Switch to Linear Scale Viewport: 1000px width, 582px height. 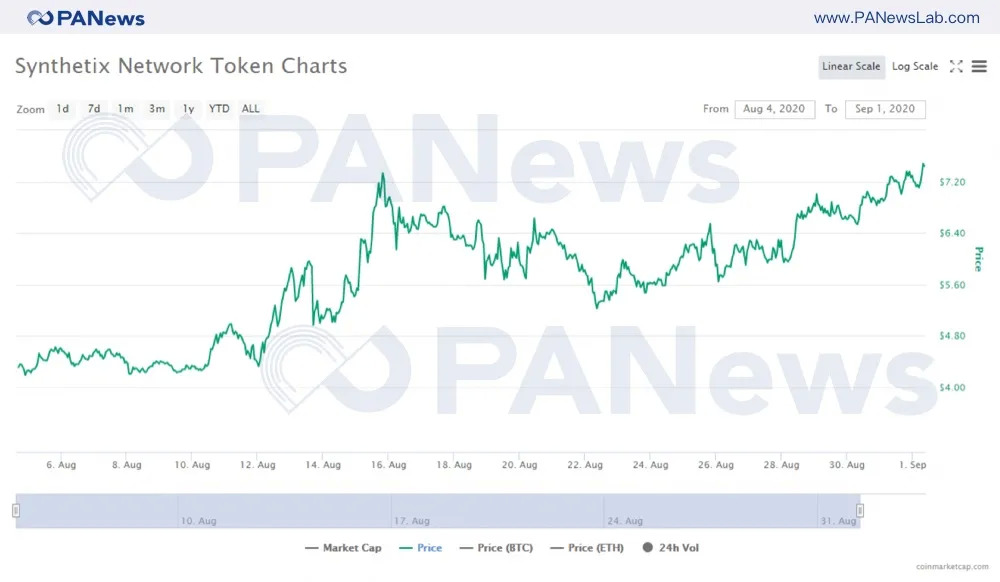pos(851,67)
